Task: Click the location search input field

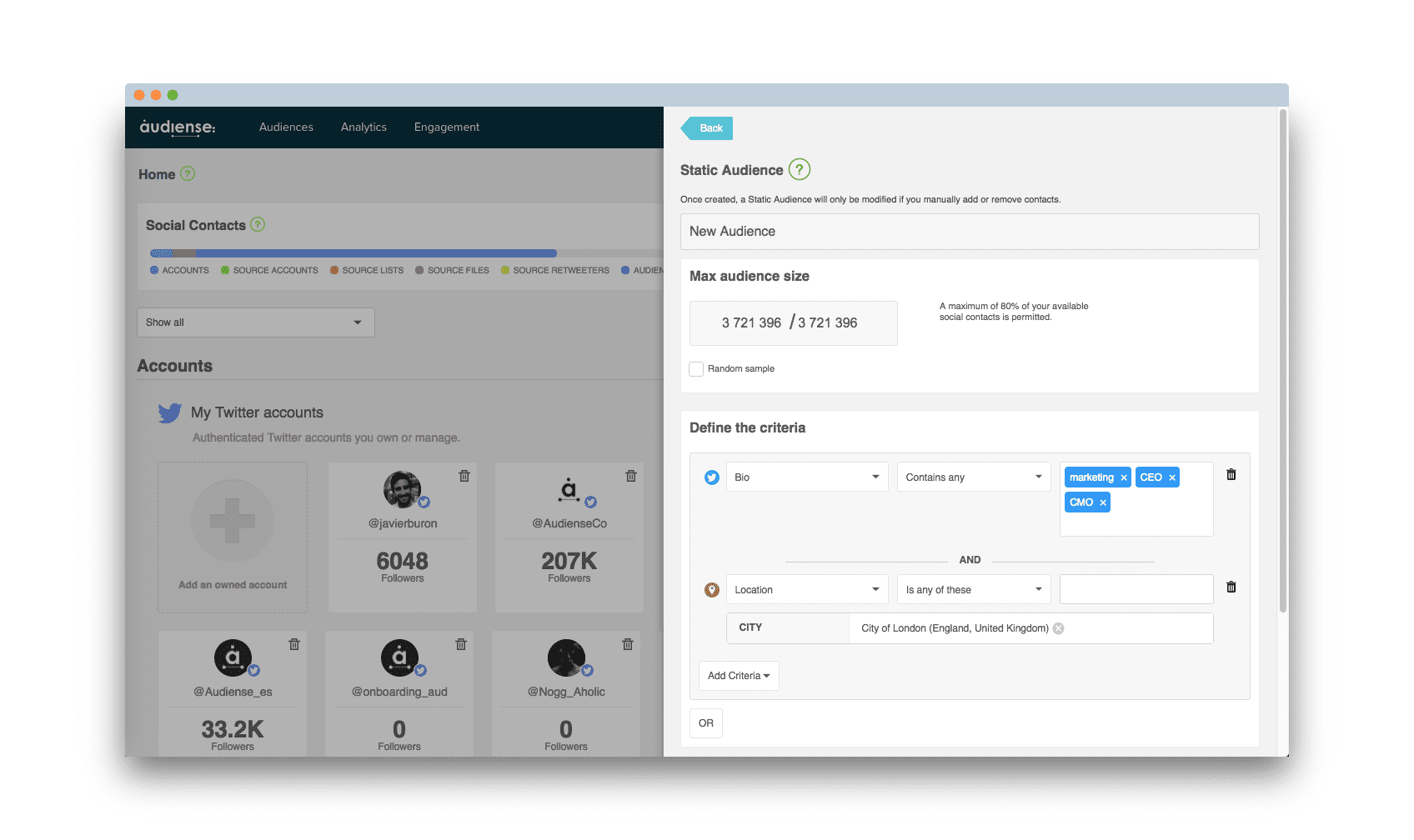Action: (1136, 589)
